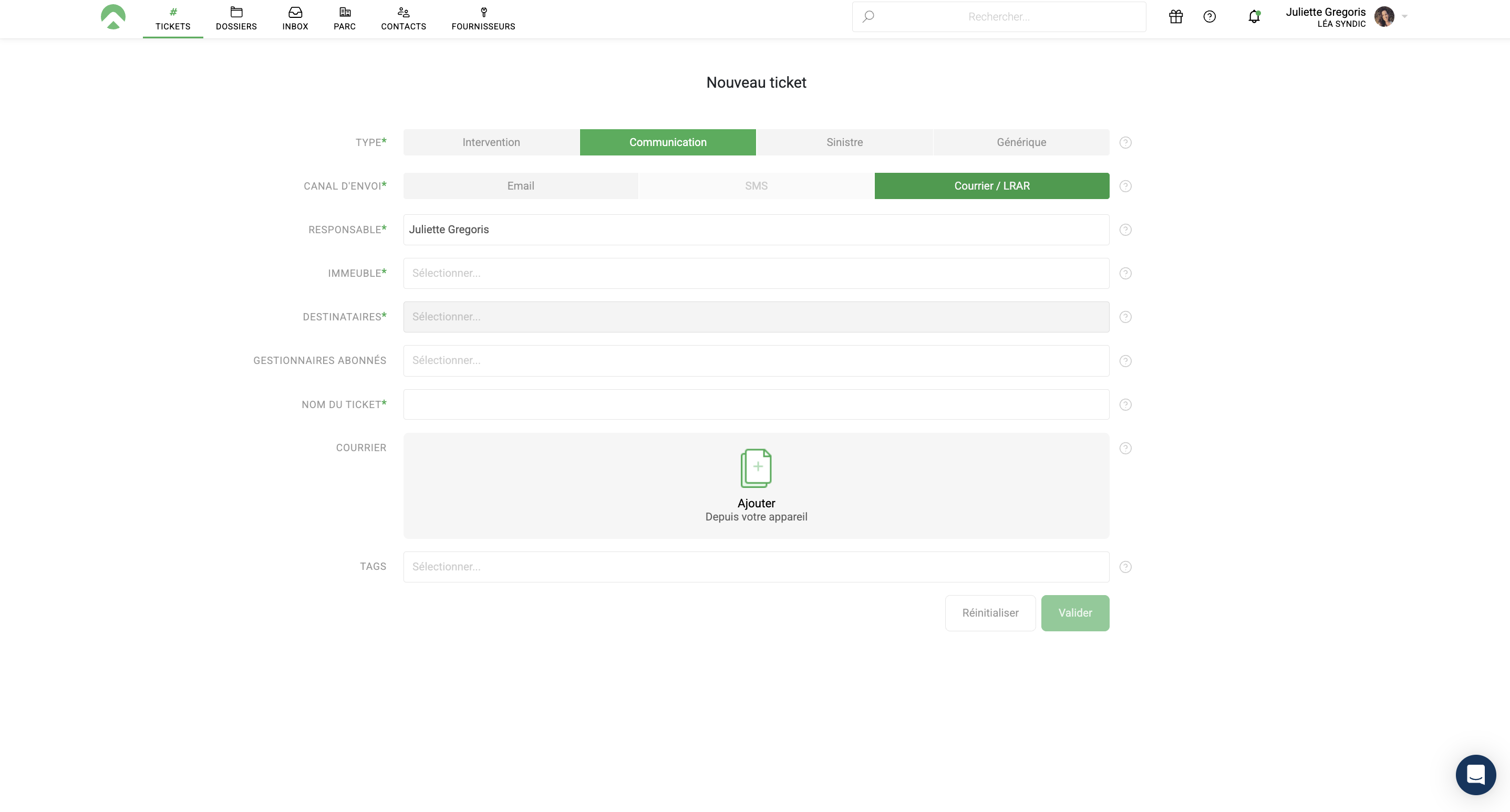Screen dimensions: 1510x812
Task: Click the Réinitialiser button
Action: [989, 613]
